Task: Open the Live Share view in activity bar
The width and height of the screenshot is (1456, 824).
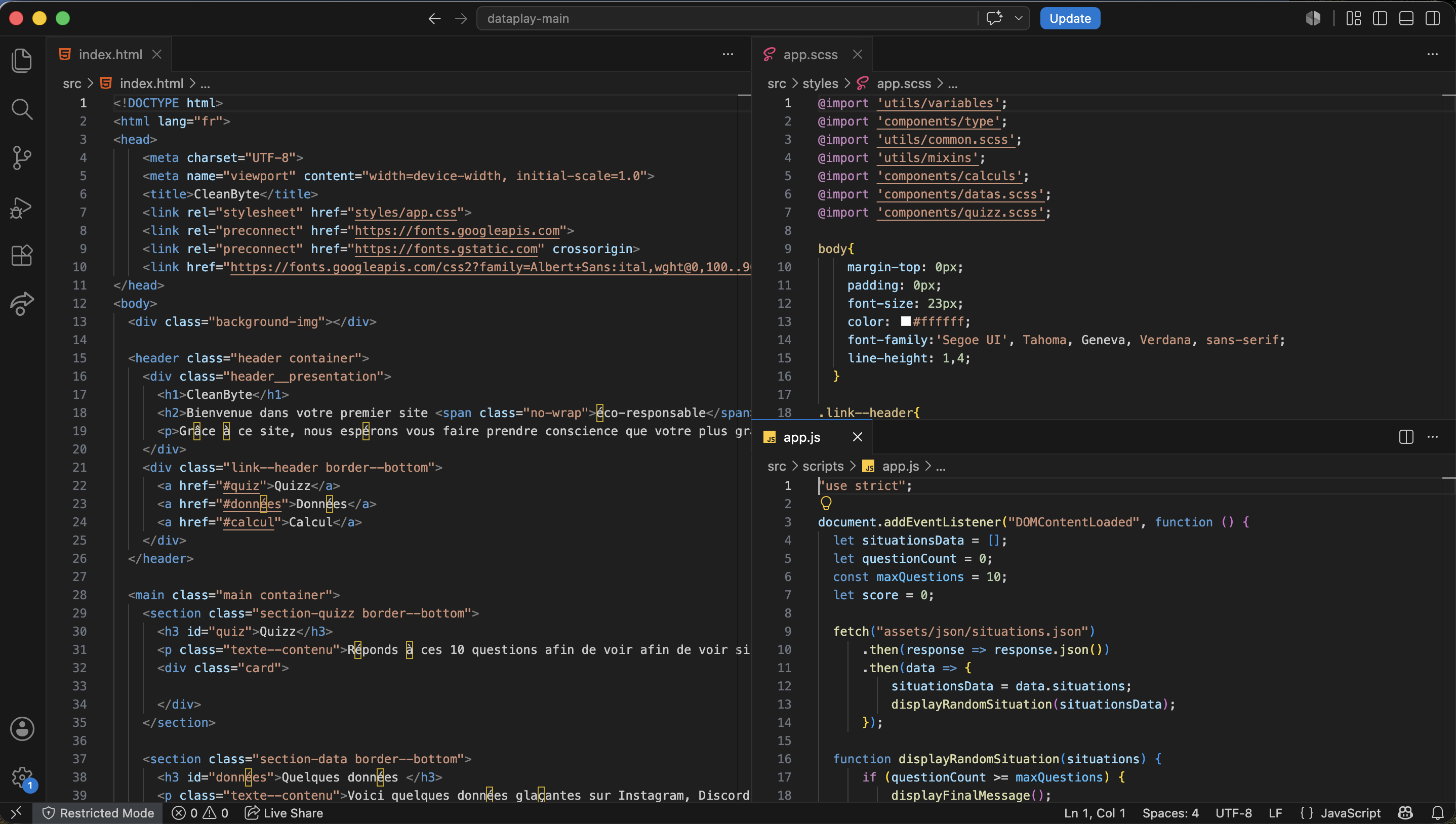Action: coord(21,304)
